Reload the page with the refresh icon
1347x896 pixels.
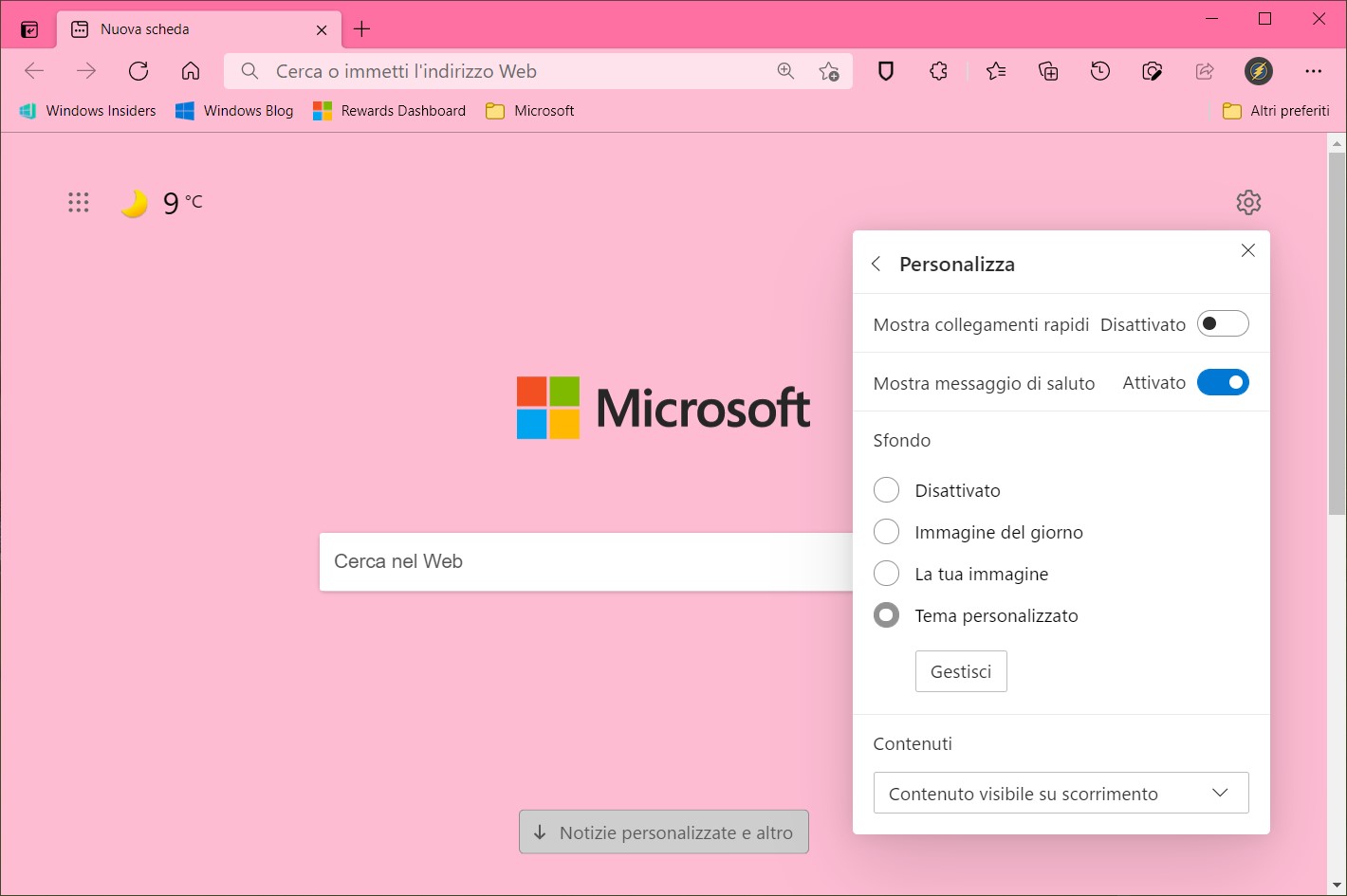[x=138, y=71]
